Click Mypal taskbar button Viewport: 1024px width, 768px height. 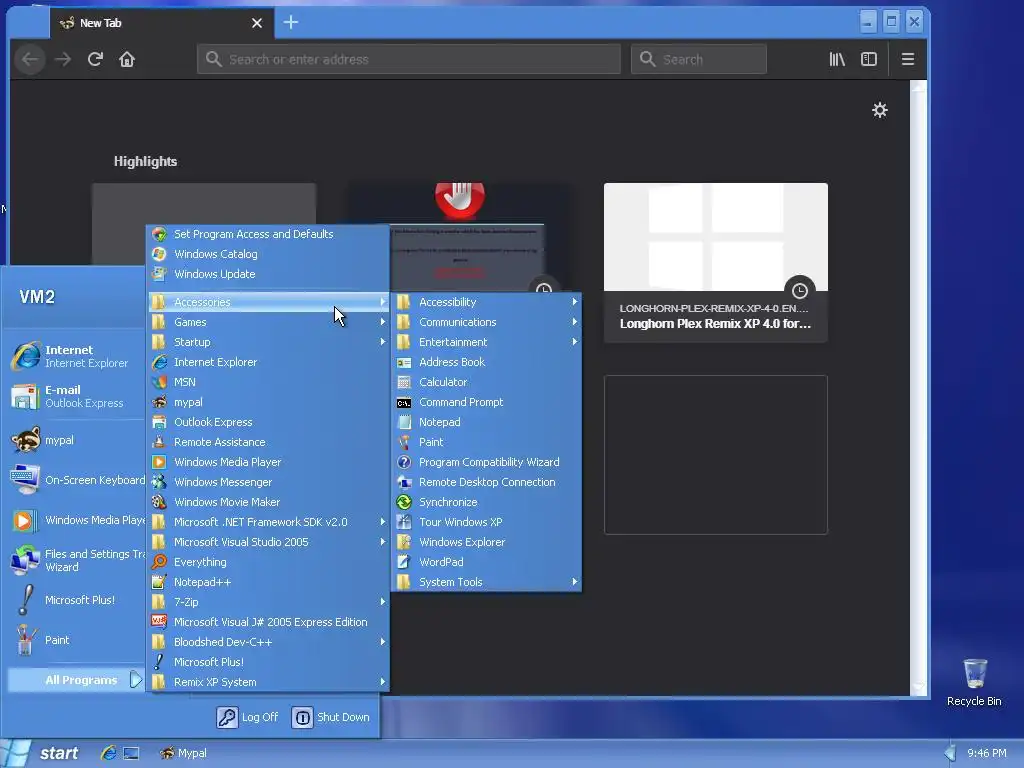[x=184, y=753]
